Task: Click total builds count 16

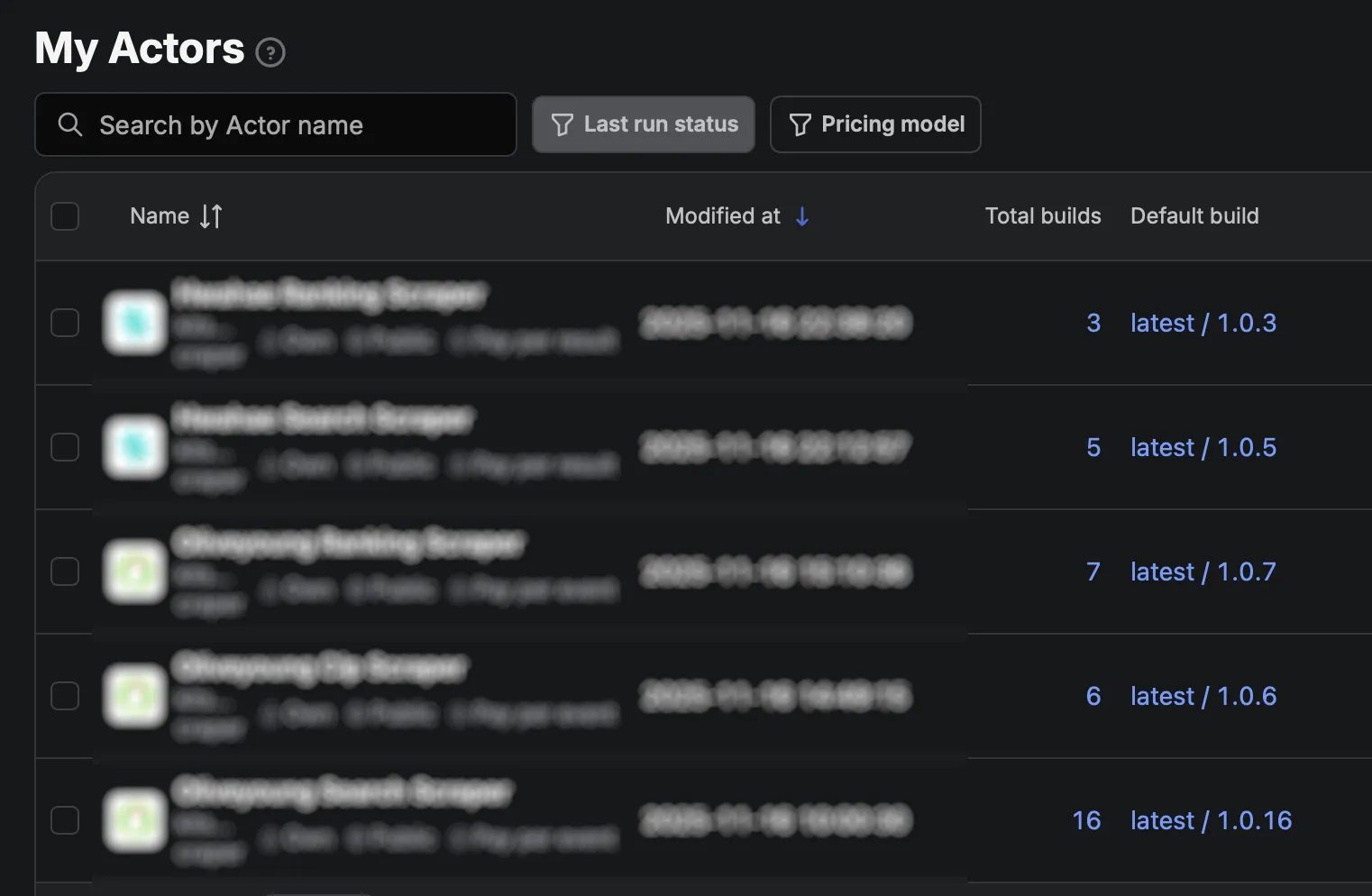Action: coord(1086,820)
